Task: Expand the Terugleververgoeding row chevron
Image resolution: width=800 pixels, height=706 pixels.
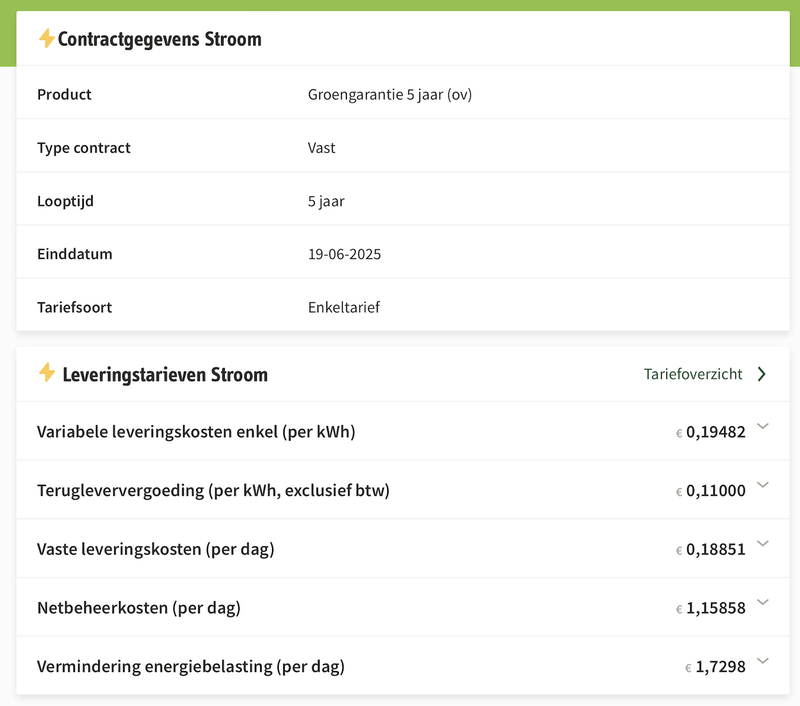Action: pos(763,485)
